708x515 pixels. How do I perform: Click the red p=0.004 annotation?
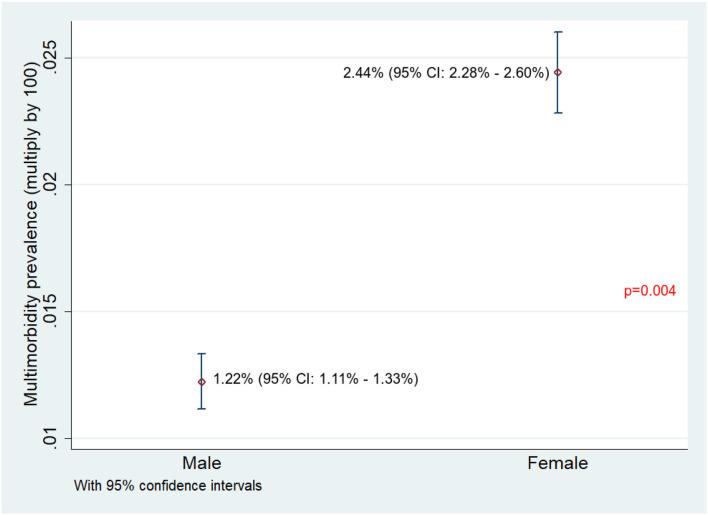click(x=650, y=291)
